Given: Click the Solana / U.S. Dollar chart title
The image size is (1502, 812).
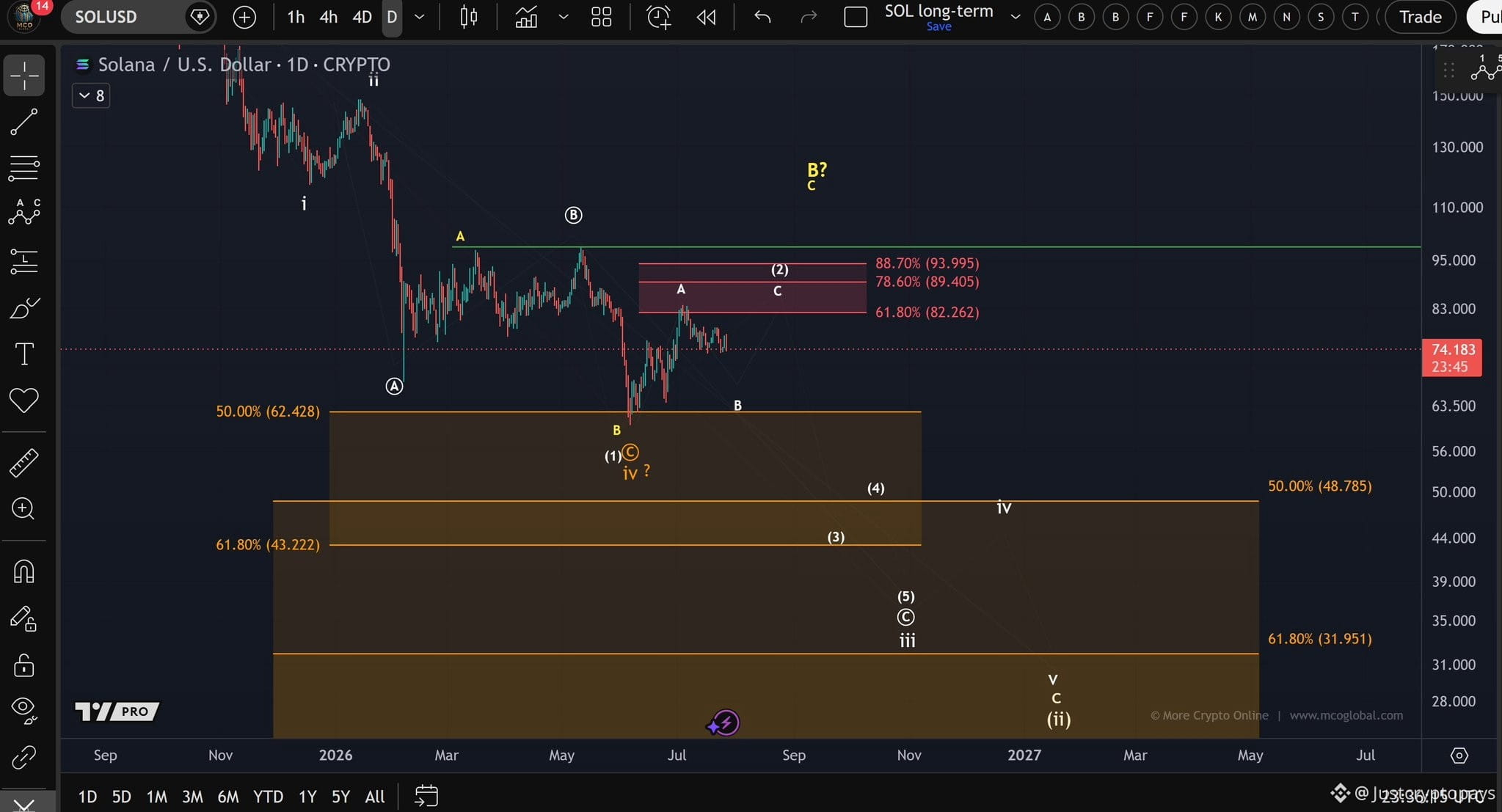Looking at the screenshot, I should [244, 65].
